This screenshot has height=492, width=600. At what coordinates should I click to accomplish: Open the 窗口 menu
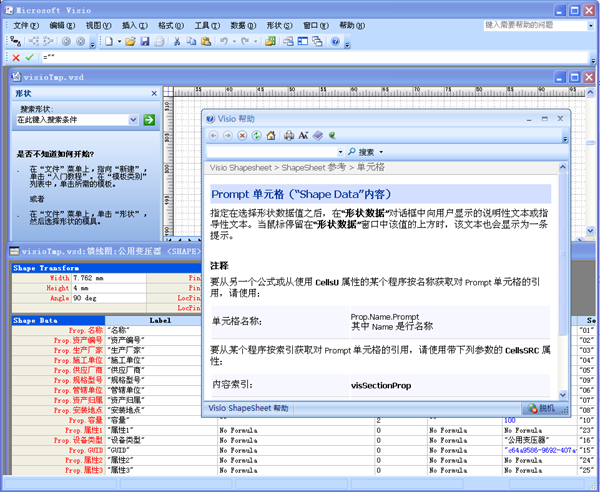pos(316,26)
